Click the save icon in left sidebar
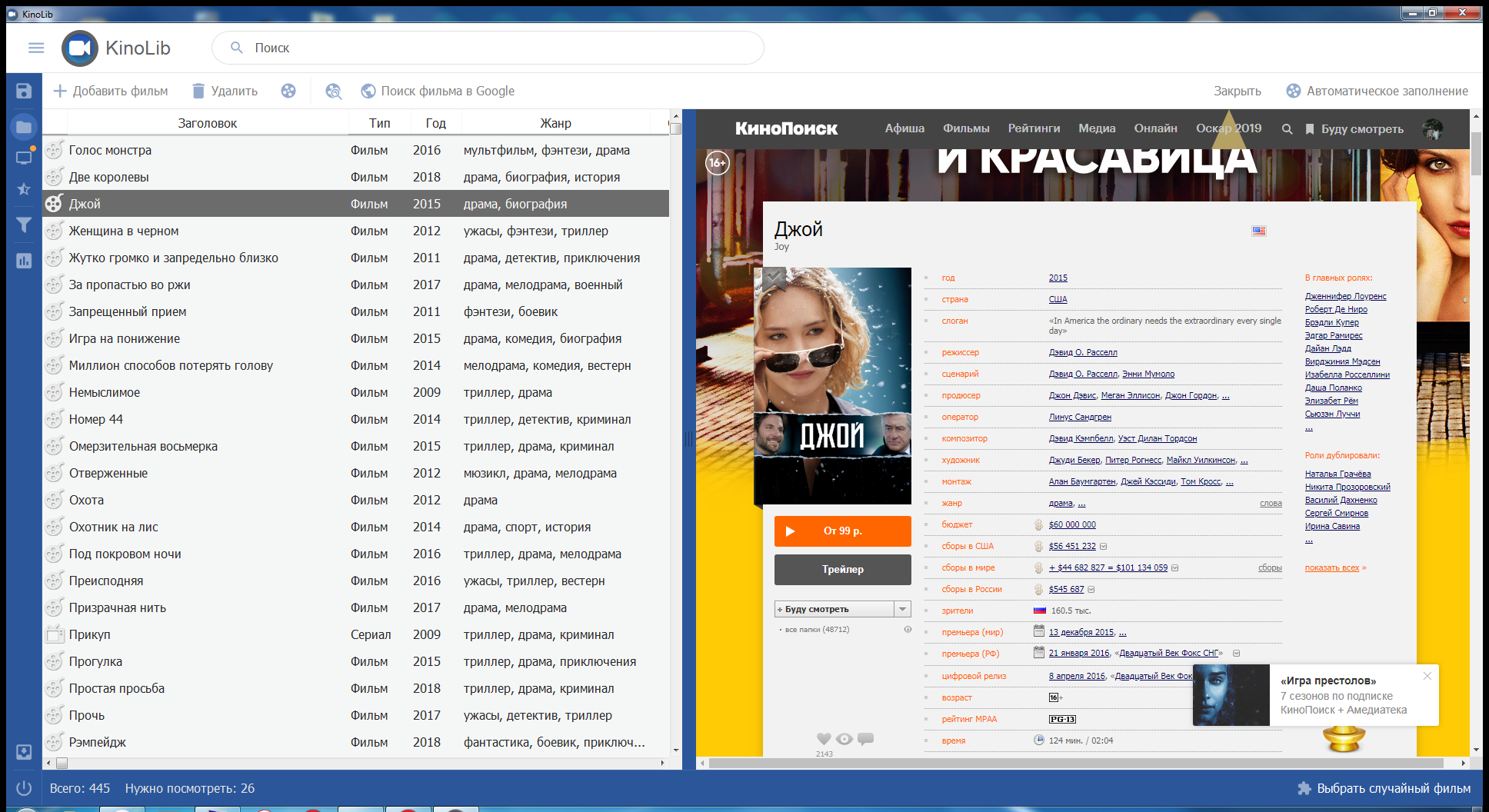 24,91
